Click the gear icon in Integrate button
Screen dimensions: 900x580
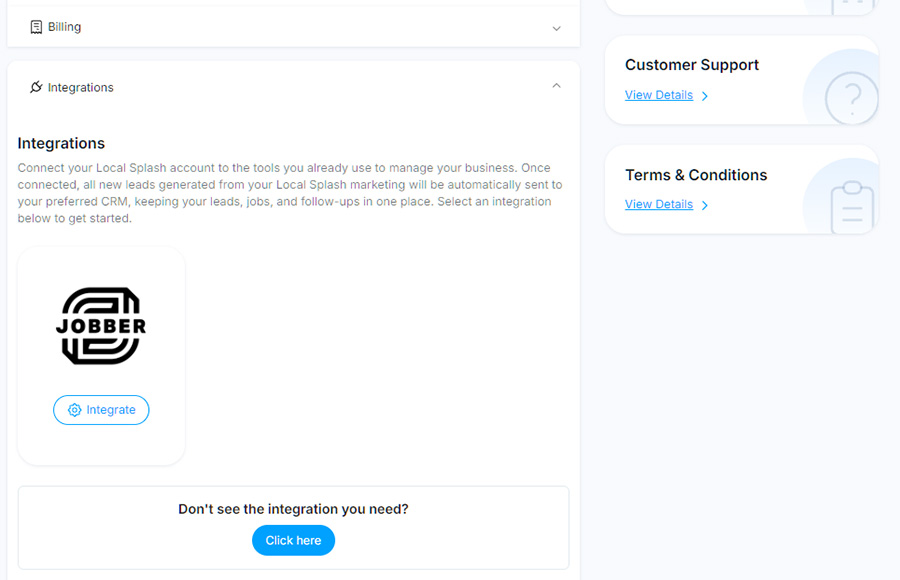[75, 410]
